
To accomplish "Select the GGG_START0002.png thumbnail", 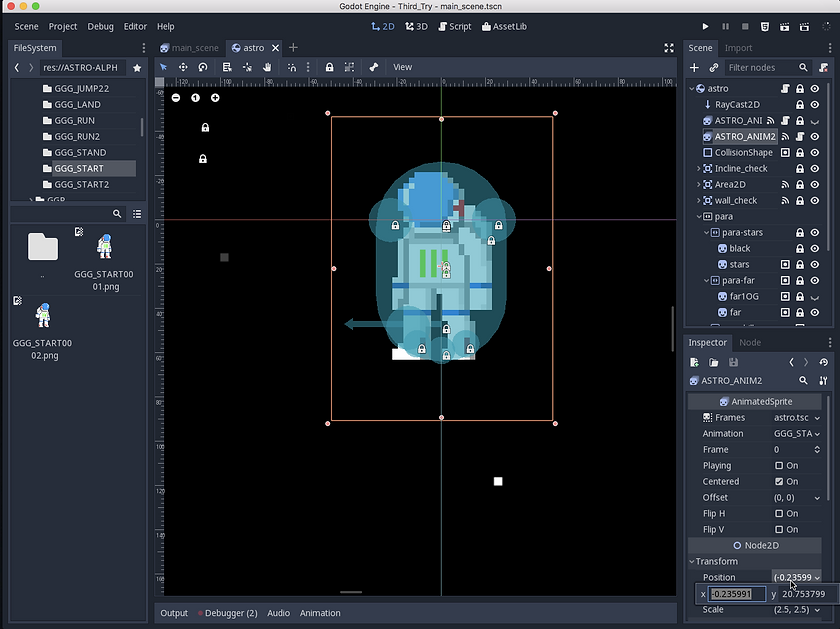I will point(43,316).
